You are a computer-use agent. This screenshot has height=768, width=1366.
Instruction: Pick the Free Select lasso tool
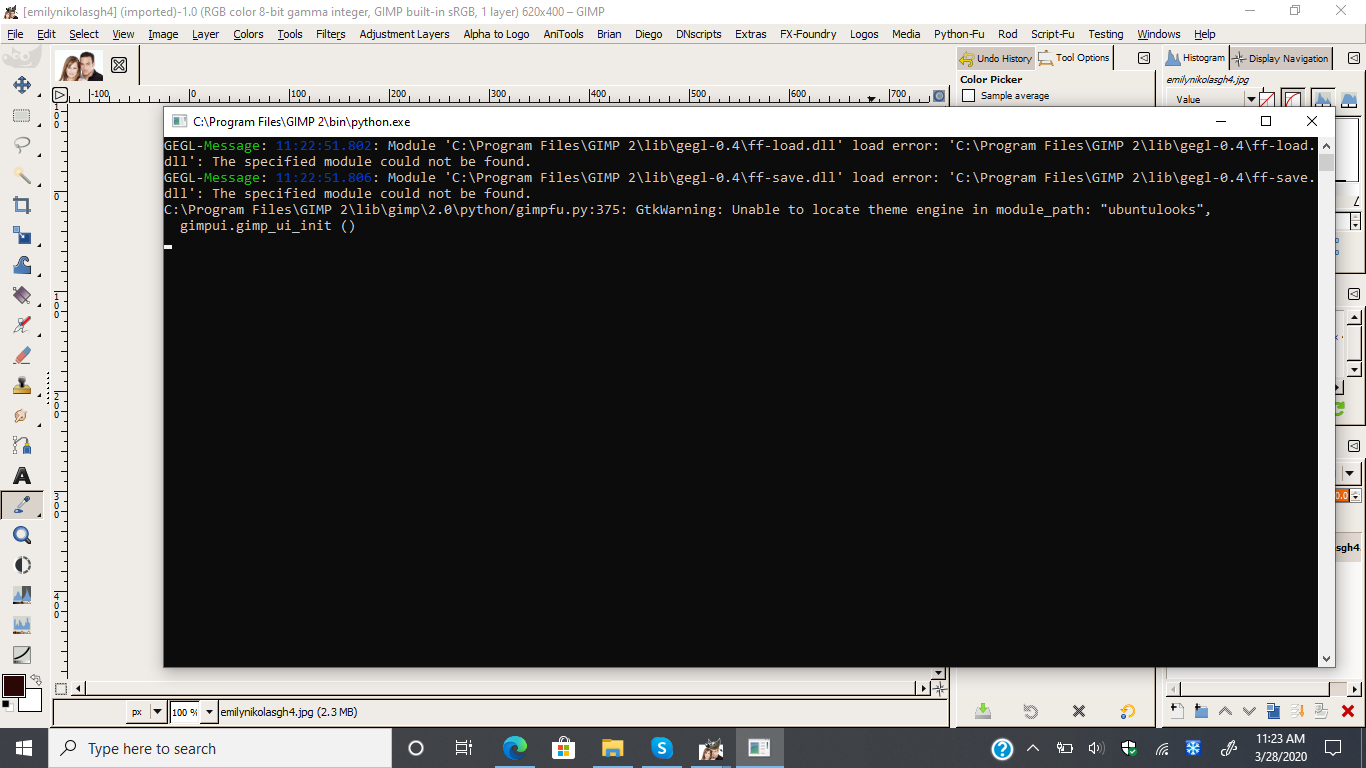(x=21, y=146)
